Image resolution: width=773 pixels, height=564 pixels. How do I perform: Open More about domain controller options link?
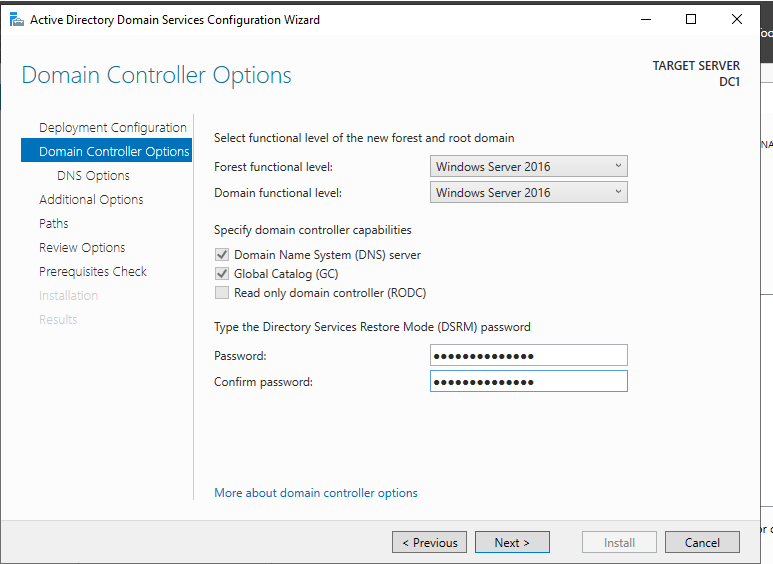point(316,493)
